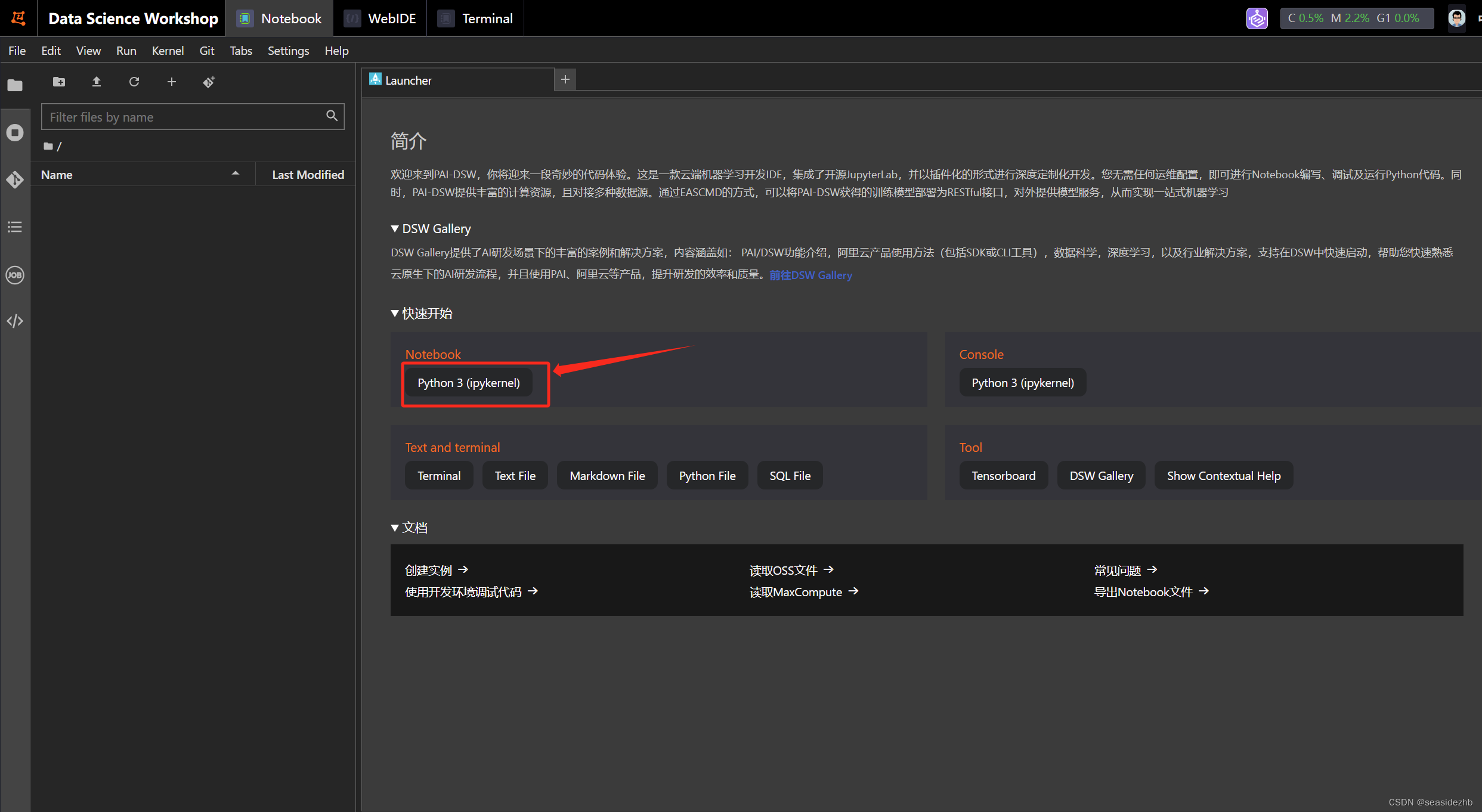
Task: Create a new Markdown File
Action: coord(607,476)
